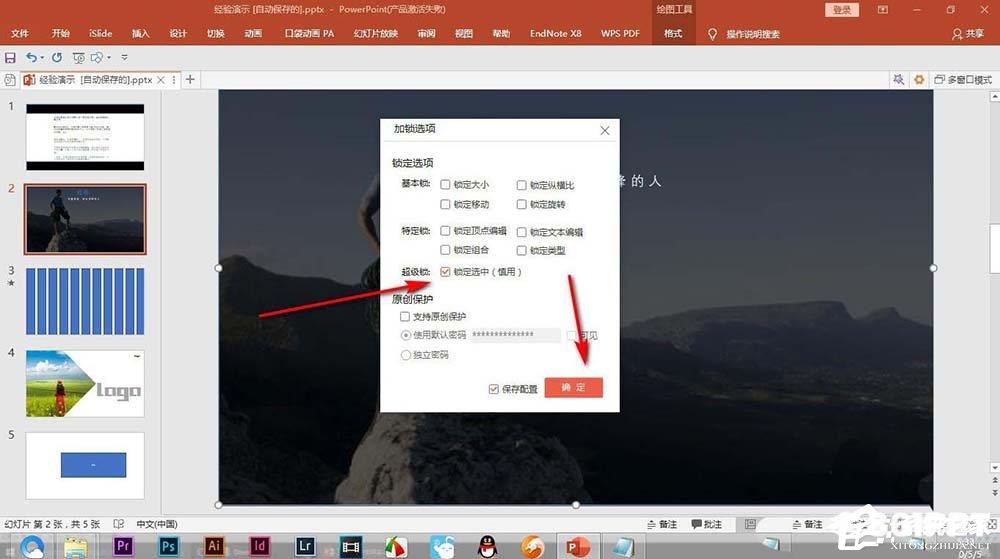Check the 锁定组合 checkbox
The height and width of the screenshot is (559, 1000).
[445, 250]
